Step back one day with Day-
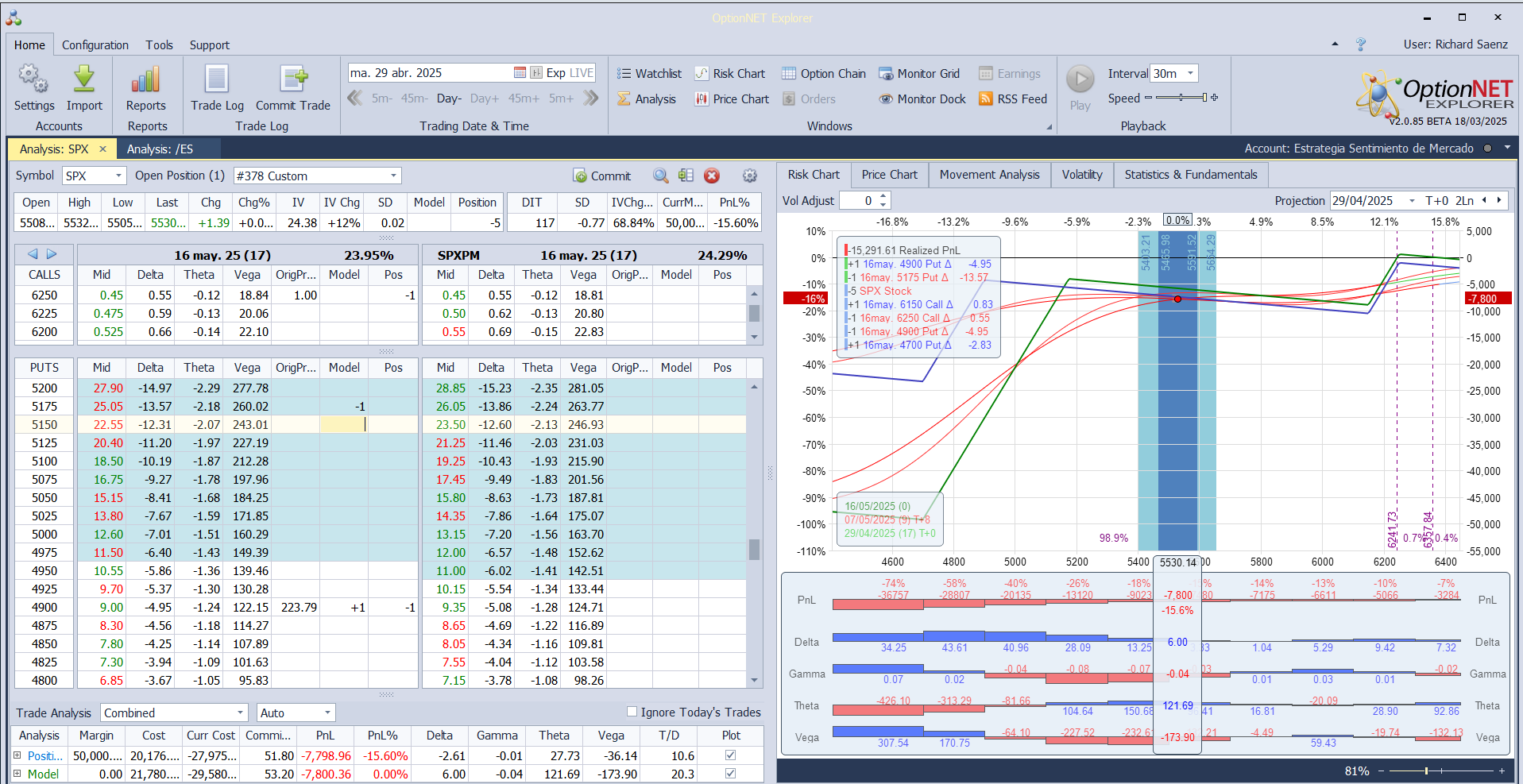 click(x=449, y=98)
